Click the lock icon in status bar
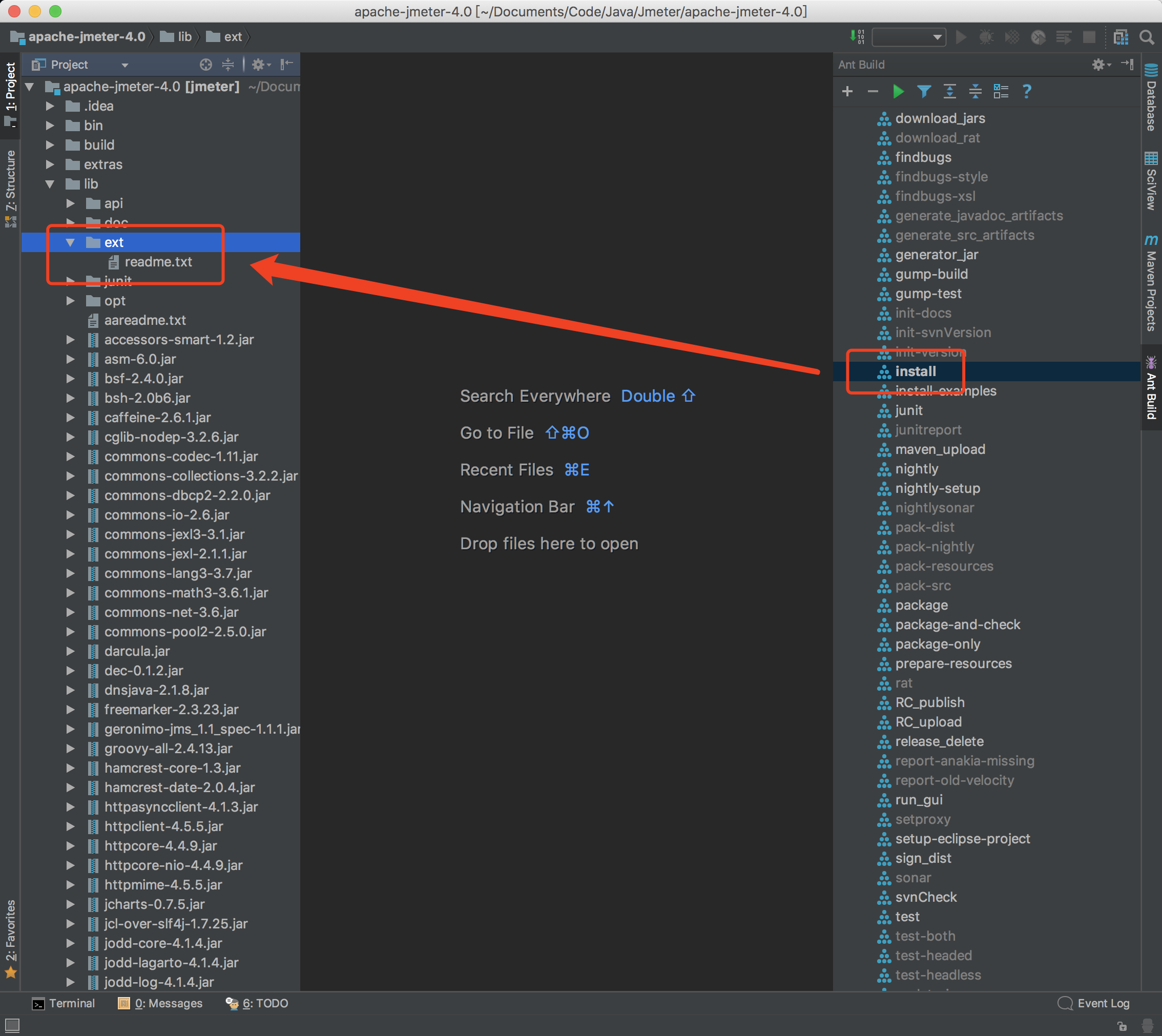 [x=1122, y=1026]
